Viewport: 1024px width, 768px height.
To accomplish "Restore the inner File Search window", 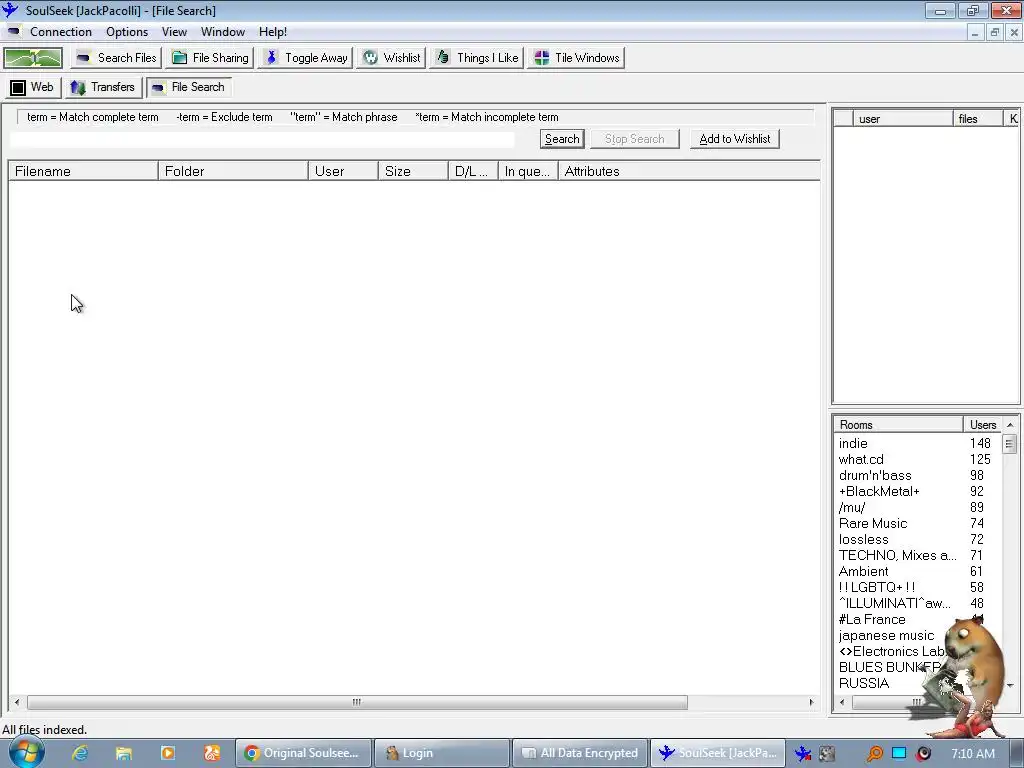I will (995, 32).
